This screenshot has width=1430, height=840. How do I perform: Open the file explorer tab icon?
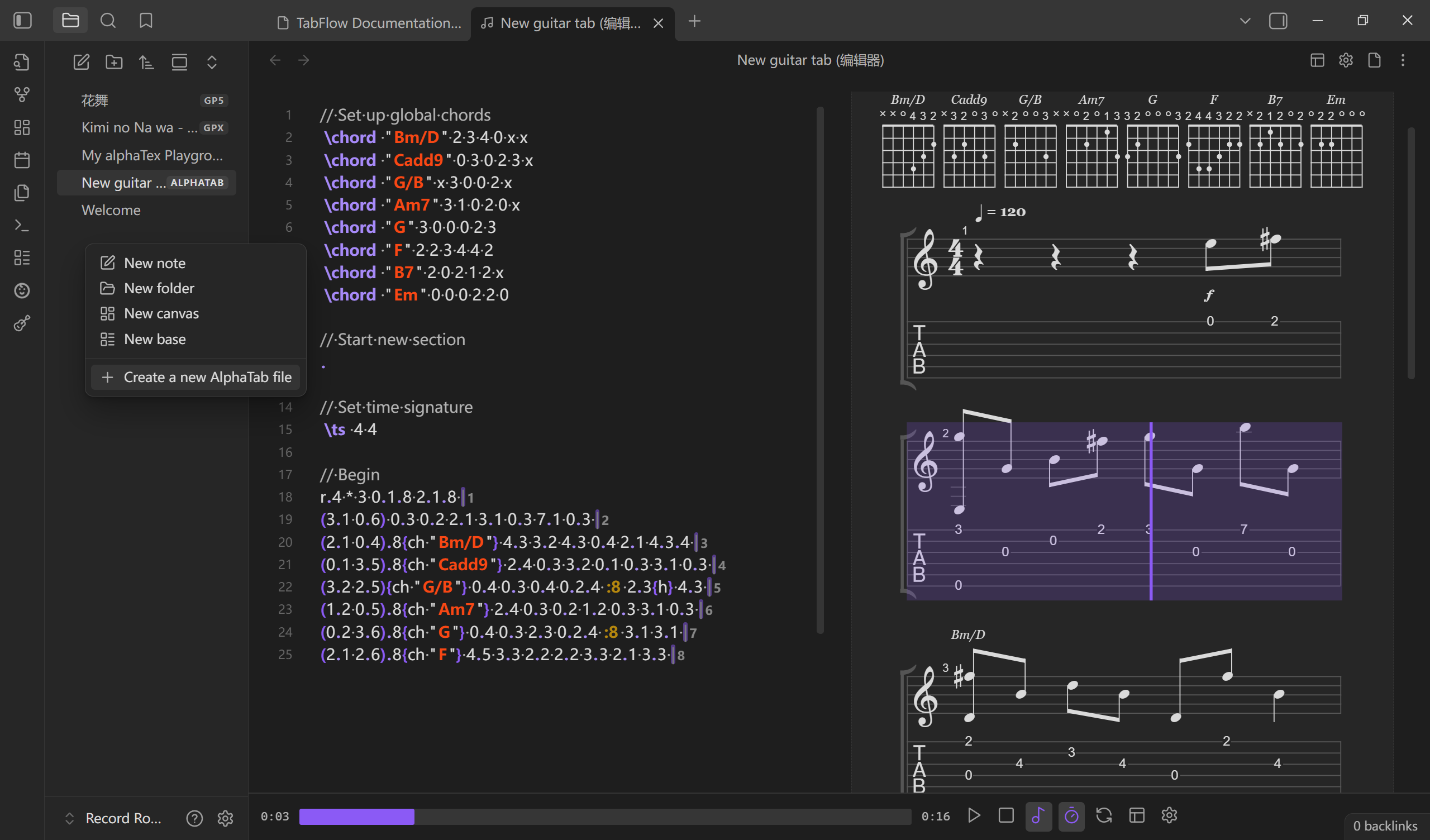coord(70,21)
